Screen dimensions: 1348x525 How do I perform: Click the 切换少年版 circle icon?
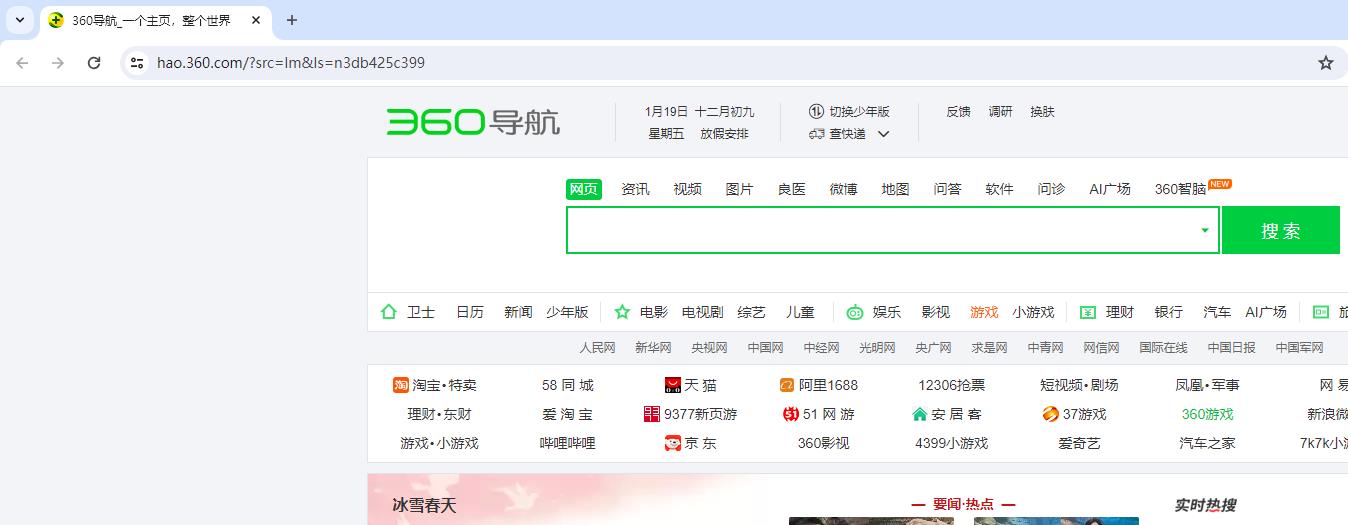[816, 111]
